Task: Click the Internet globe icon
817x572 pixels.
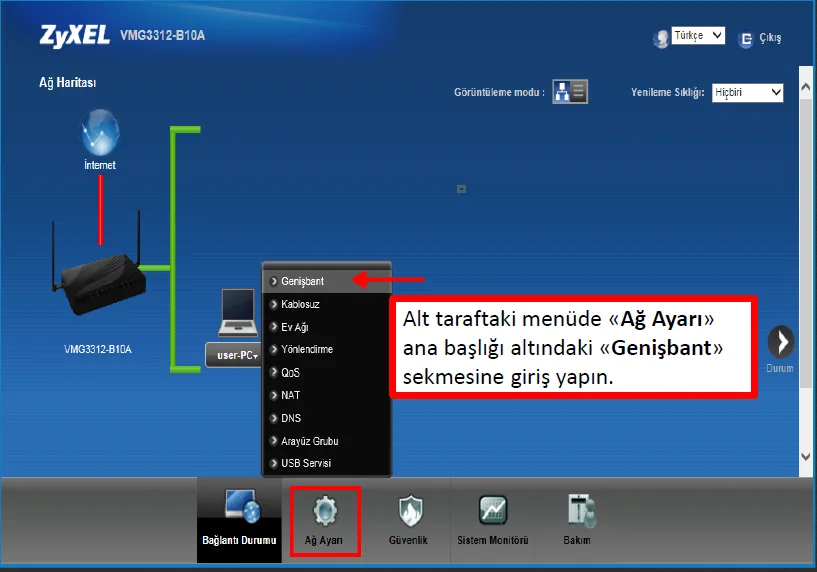Action: [x=100, y=132]
